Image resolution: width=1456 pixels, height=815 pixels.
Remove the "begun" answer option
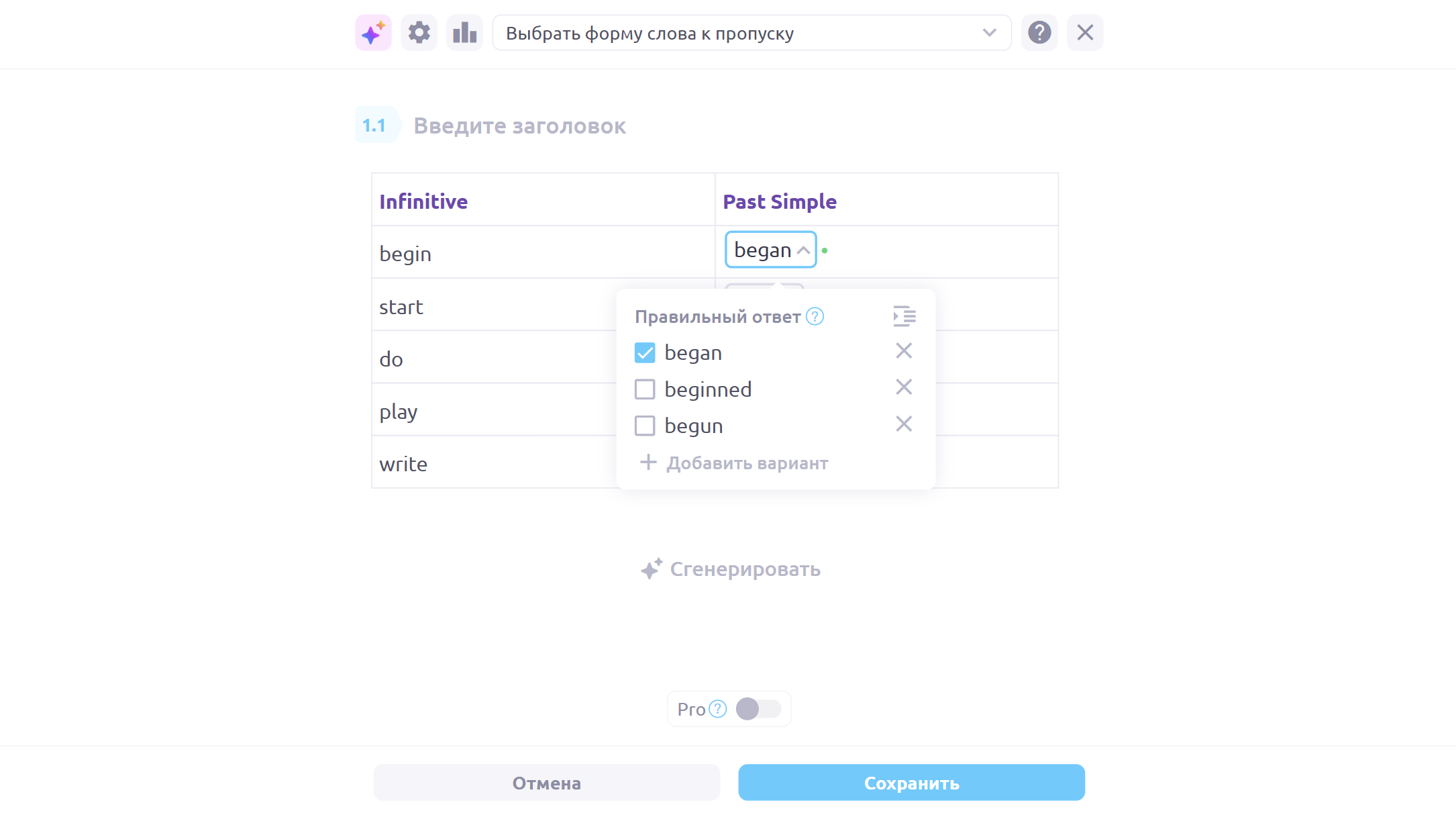pos(904,424)
